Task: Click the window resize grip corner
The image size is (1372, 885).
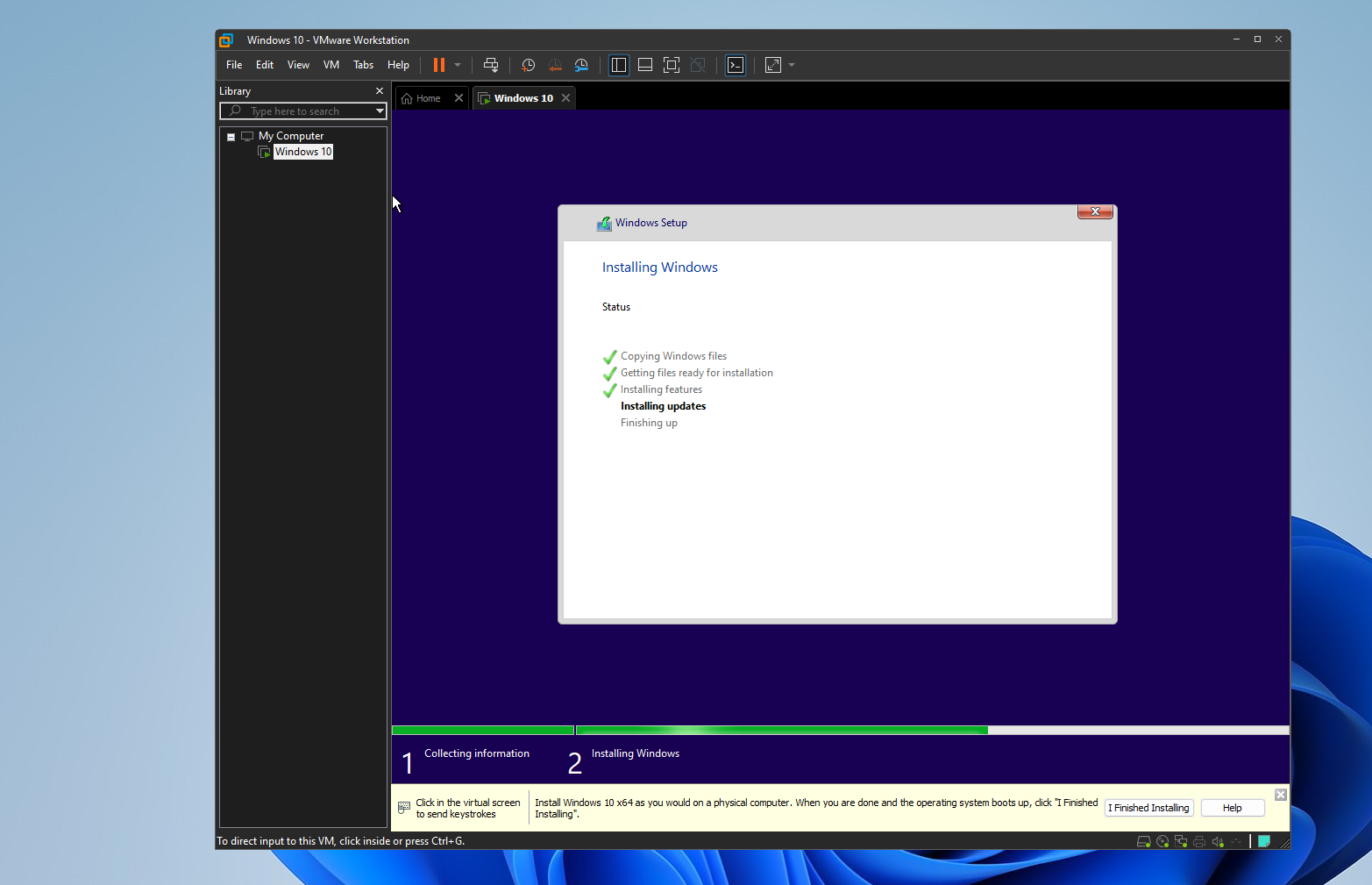Action: (x=1284, y=843)
